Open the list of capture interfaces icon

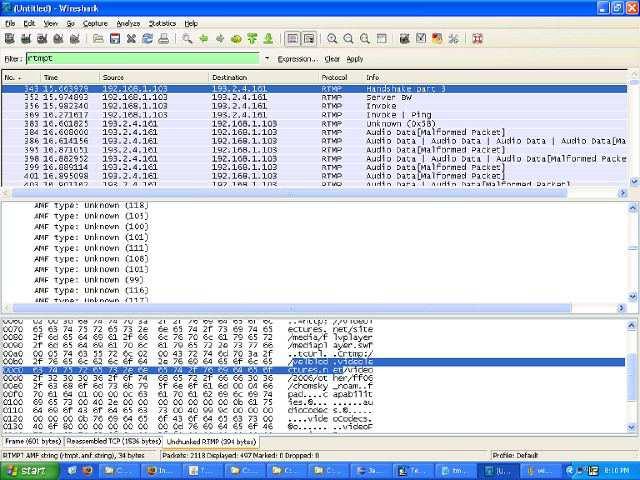point(10,39)
